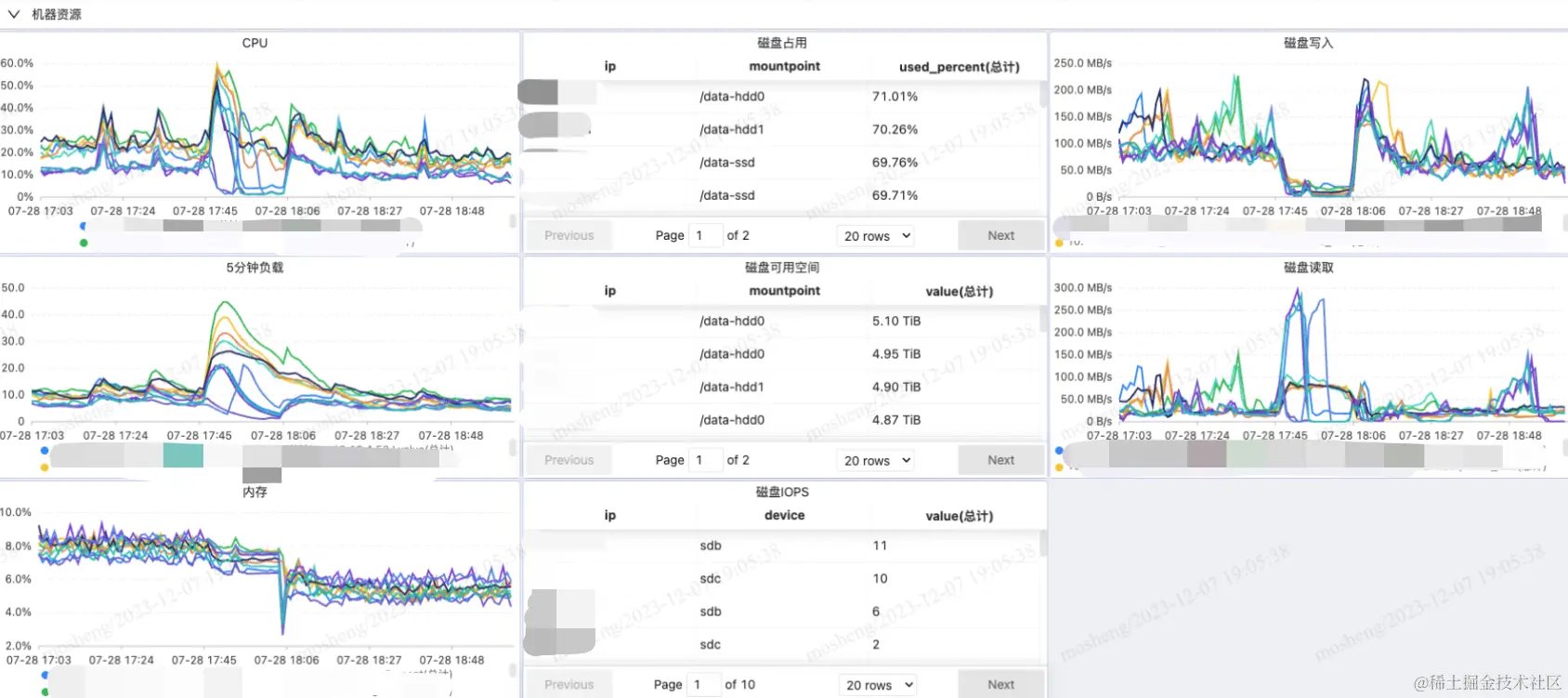Click the 磁盘占用 table scrollbar
The width and height of the screenshot is (1568, 698).
1043,93
